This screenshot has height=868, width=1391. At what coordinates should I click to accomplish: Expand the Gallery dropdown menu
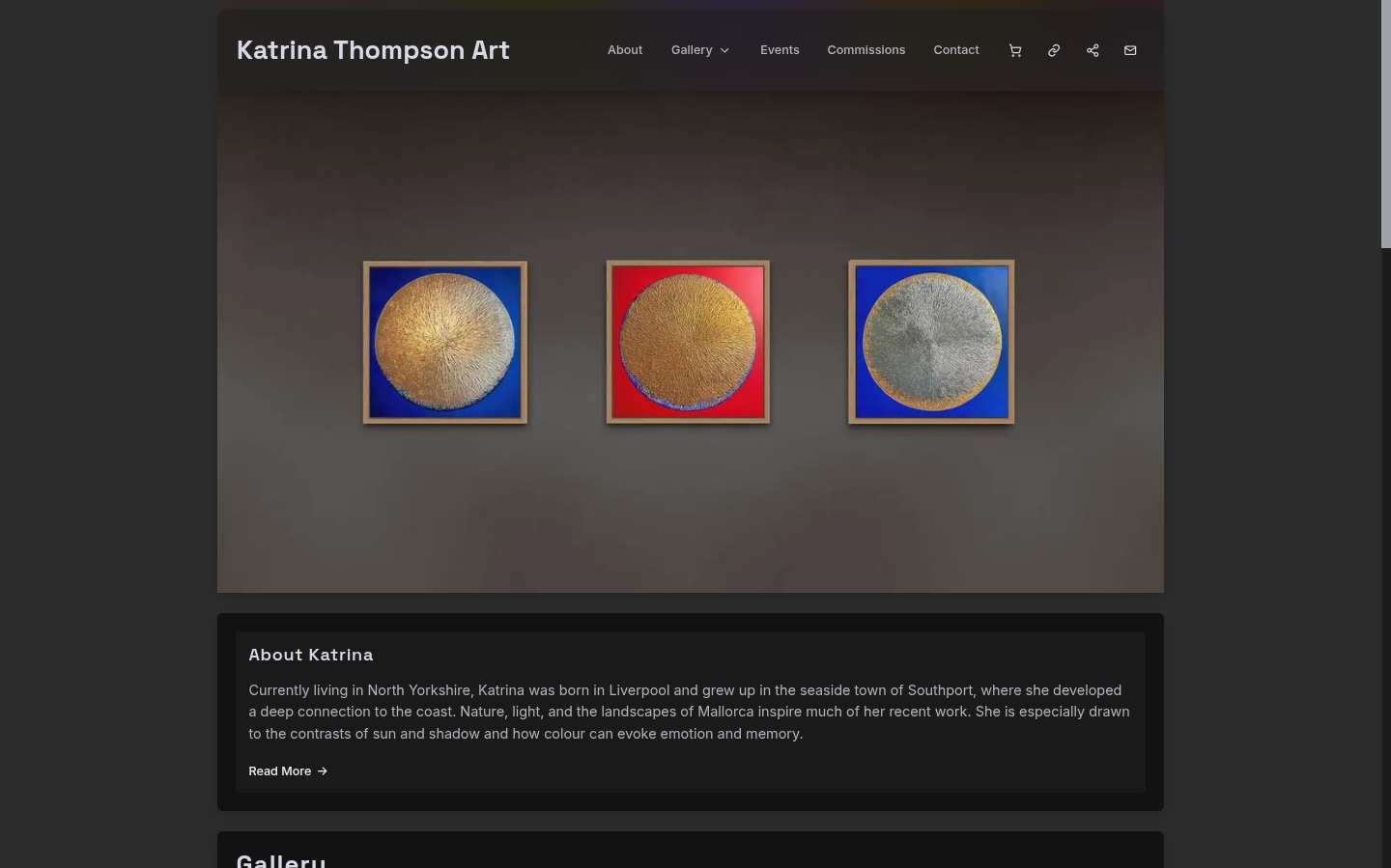pos(700,50)
